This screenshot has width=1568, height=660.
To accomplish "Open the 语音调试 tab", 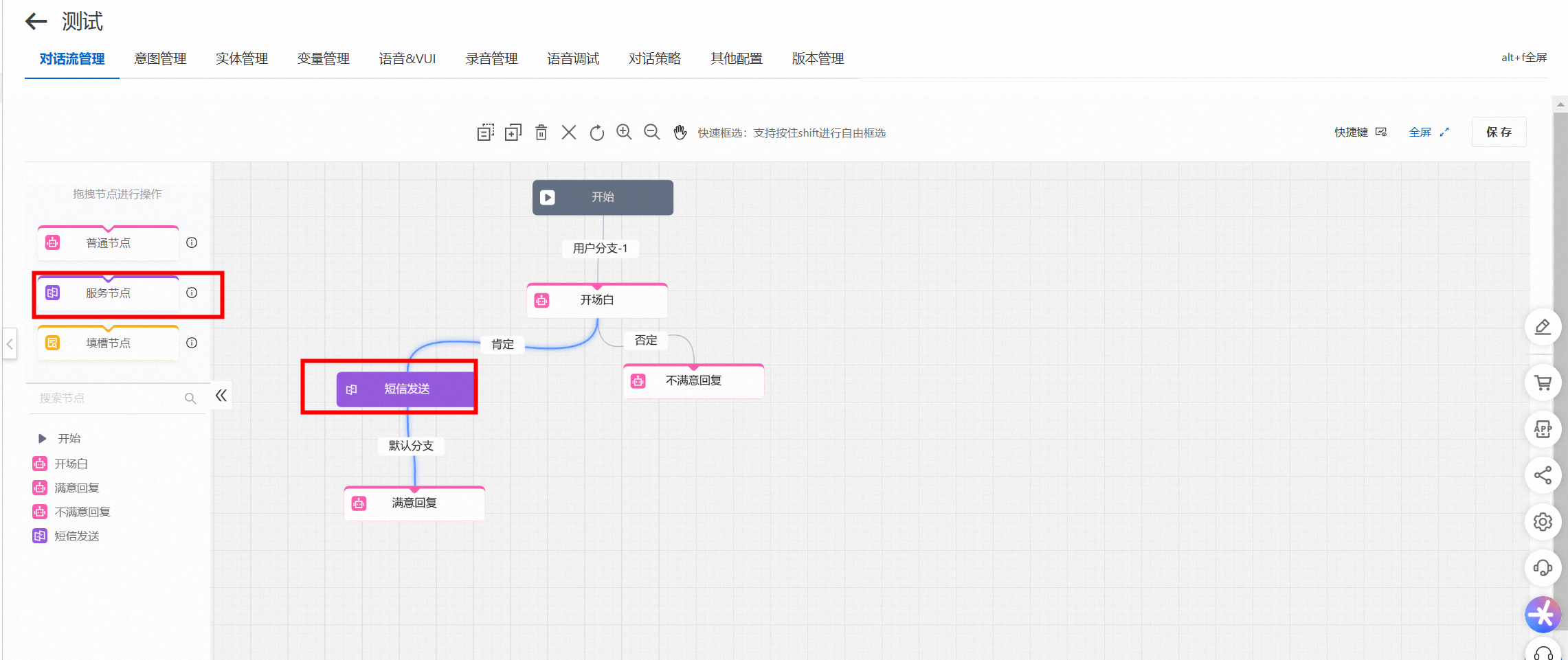I will pyautogui.click(x=574, y=59).
